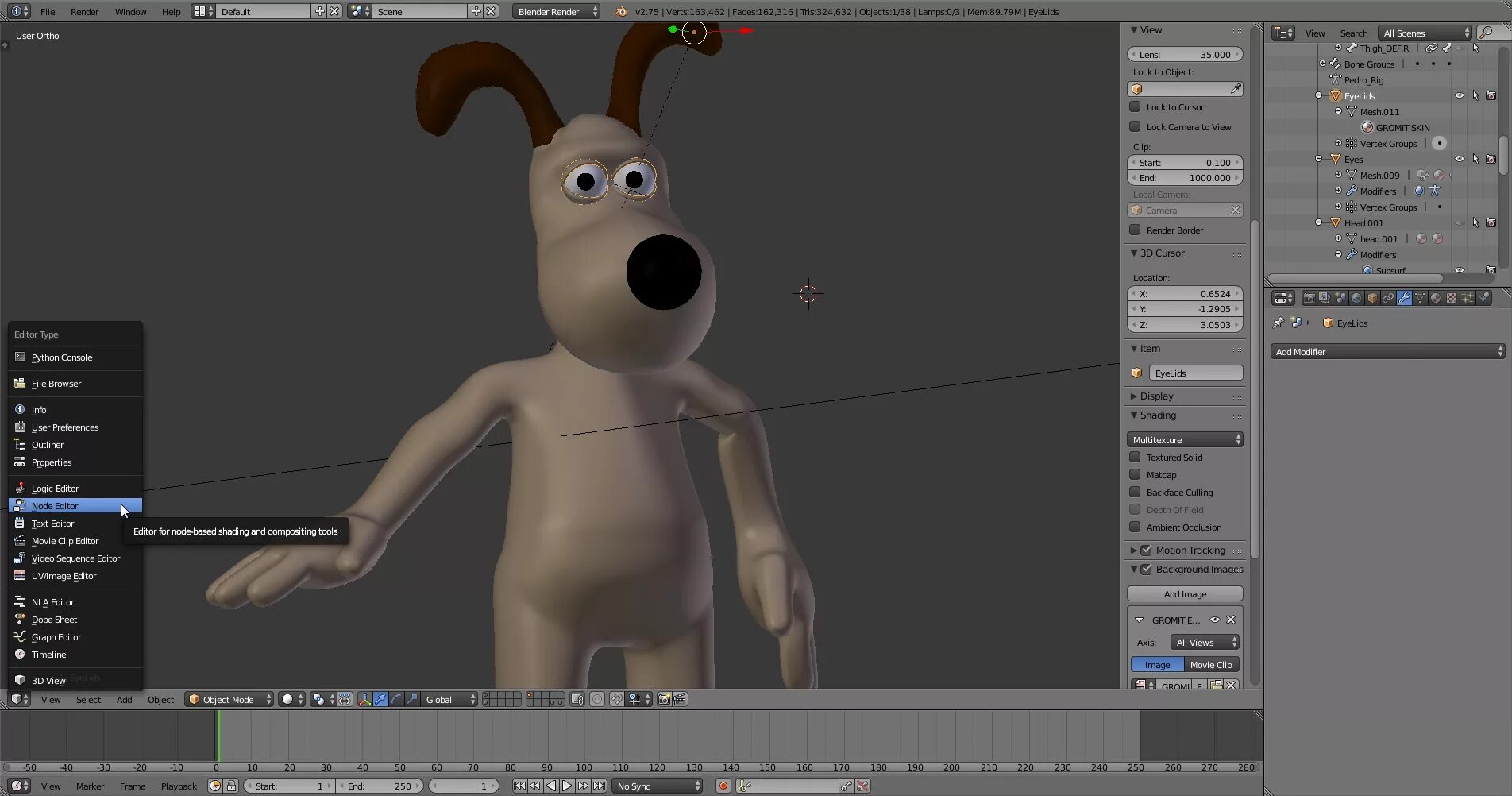Toggle visibility eye of EyeLids in outliner

click(1459, 95)
